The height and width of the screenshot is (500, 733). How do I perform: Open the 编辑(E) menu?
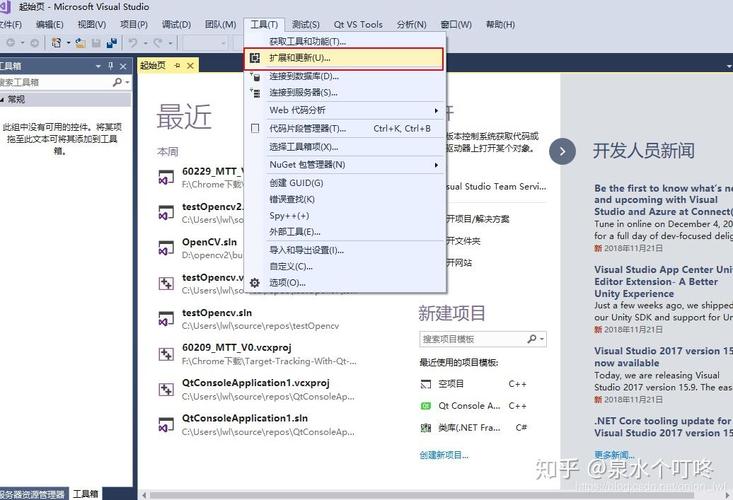[x=50, y=24]
